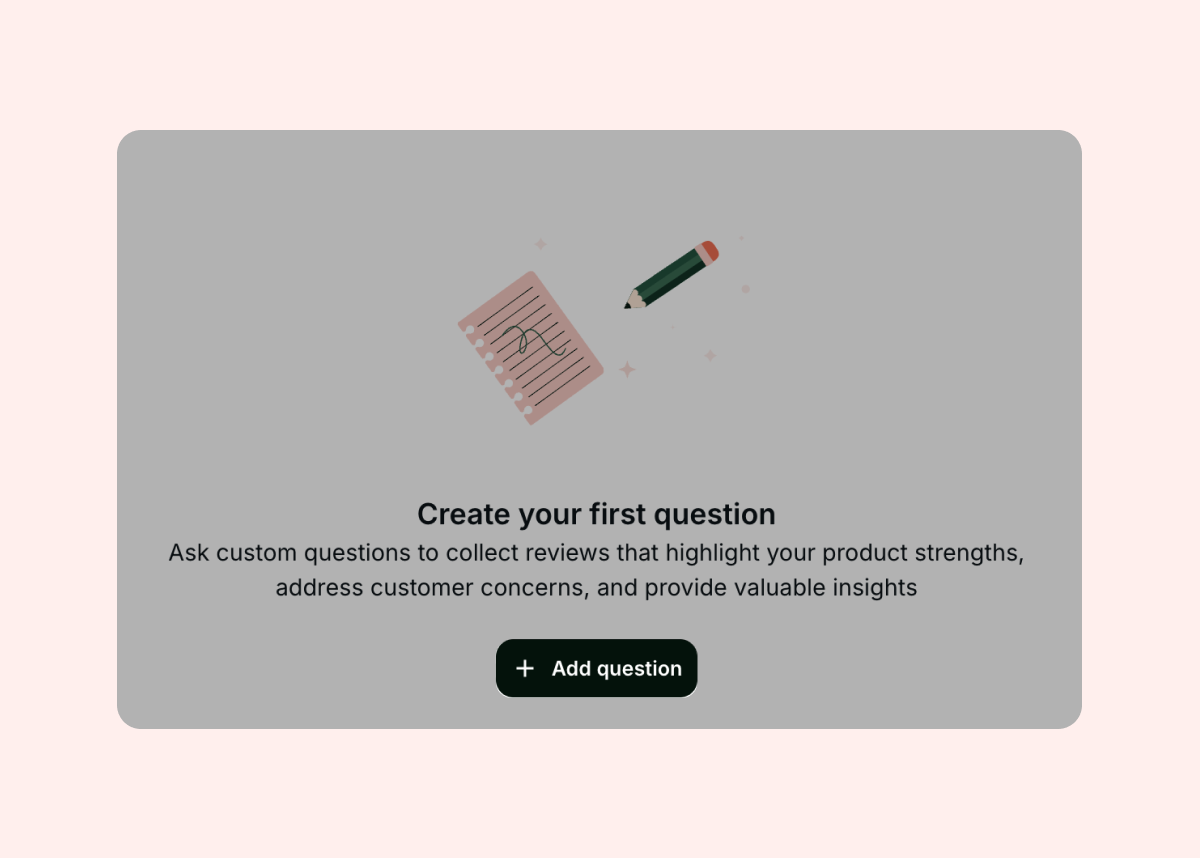Screen dimensions: 1200x858
Task: Click the red eraser end of pencil
Action: pos(709,250)
